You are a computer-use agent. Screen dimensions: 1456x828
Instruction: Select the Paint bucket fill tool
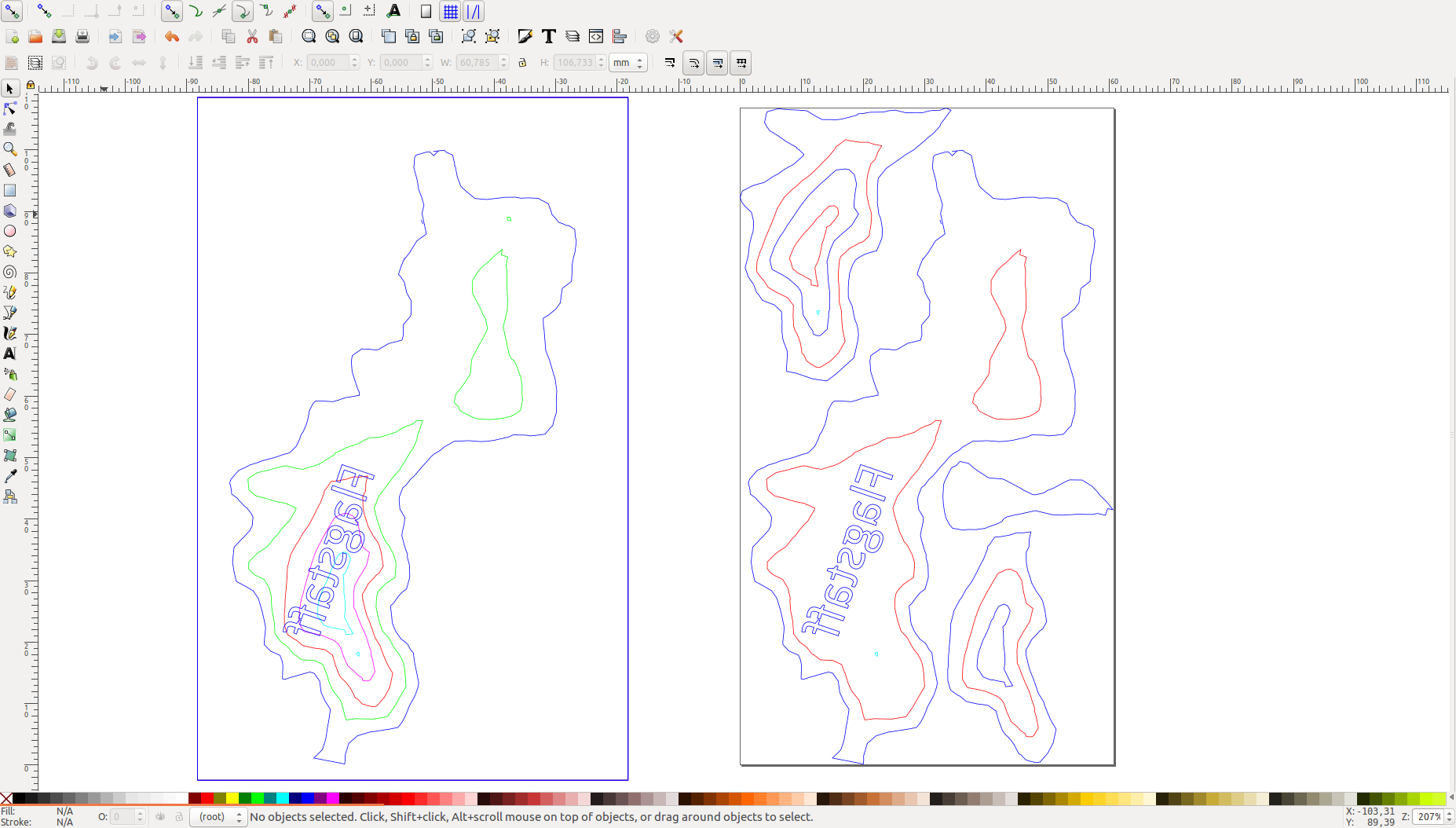10,415
